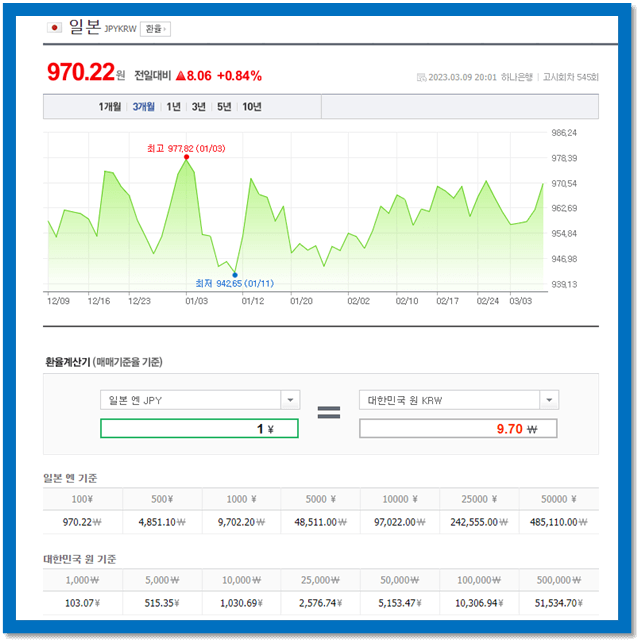Open the 일본 엔 JPY currency dropdown

coord(200,400)
